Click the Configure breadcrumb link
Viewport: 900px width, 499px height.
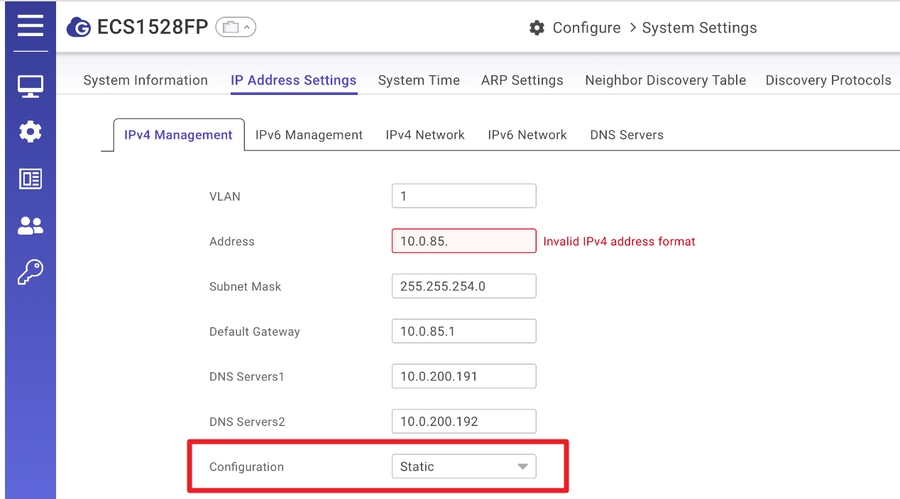pos(586,28)
